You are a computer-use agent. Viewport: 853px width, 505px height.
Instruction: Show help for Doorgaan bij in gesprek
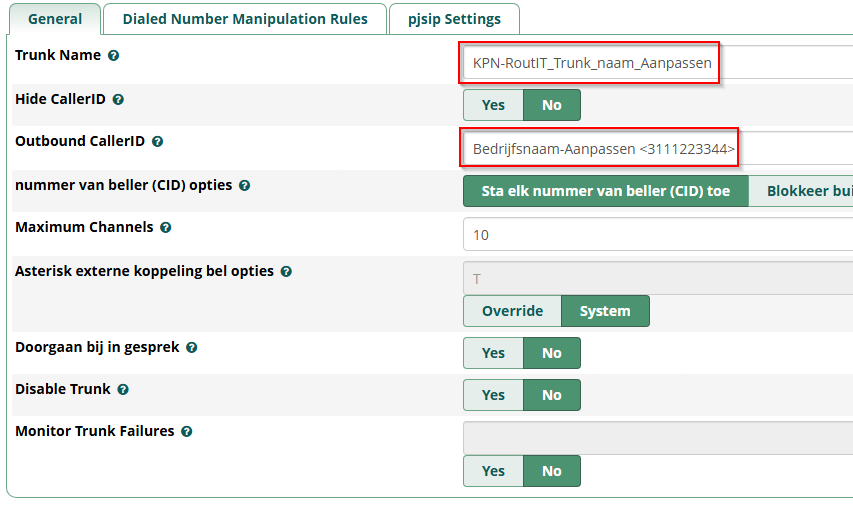pos(192,348)
